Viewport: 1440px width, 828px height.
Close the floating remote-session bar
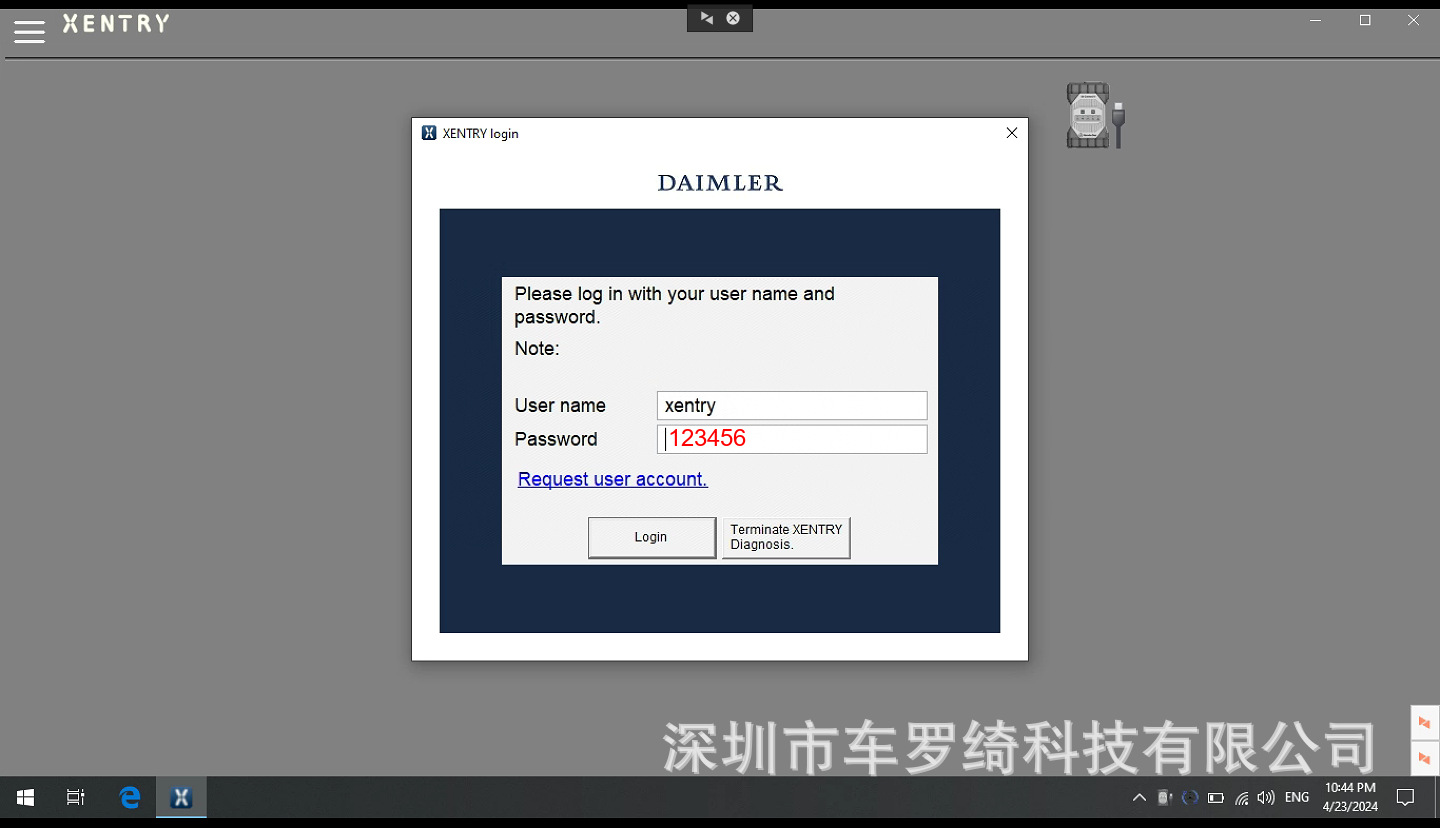pos(733,18)
